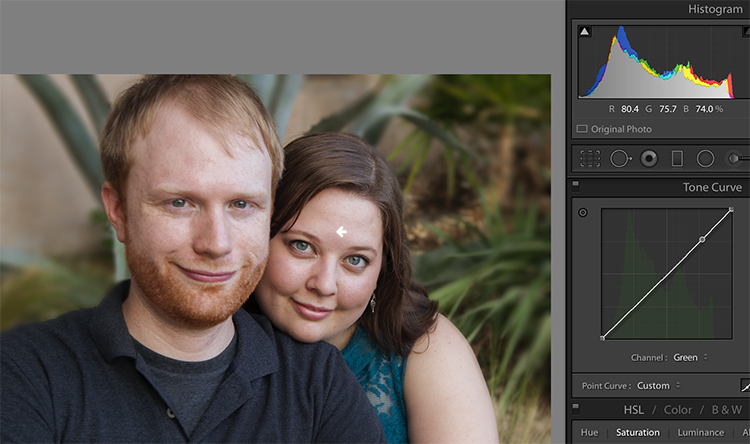This screenshot has width=750, height=444.
Task: Open the Point Curve Custom dropdown
Action: point(658,386)
